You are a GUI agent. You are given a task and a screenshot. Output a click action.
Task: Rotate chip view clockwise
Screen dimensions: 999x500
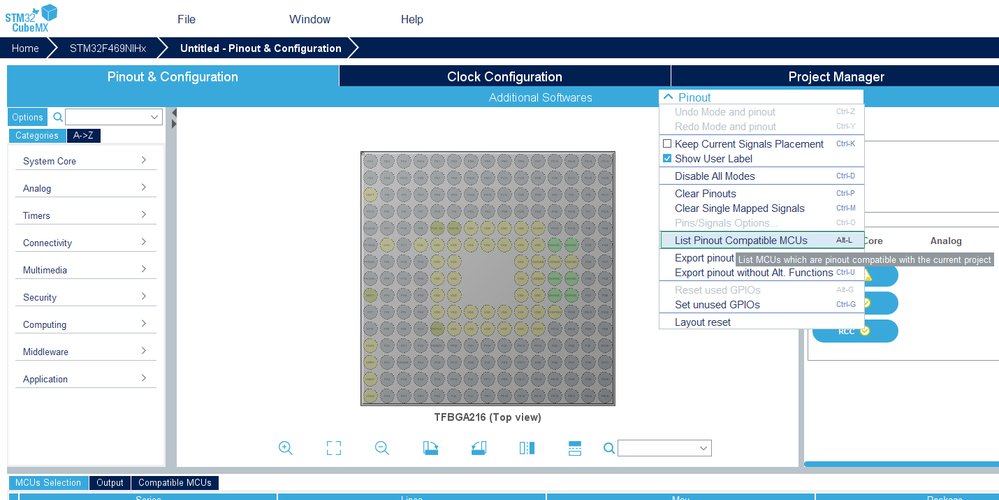pyautogui.click(x=431, y=448)
